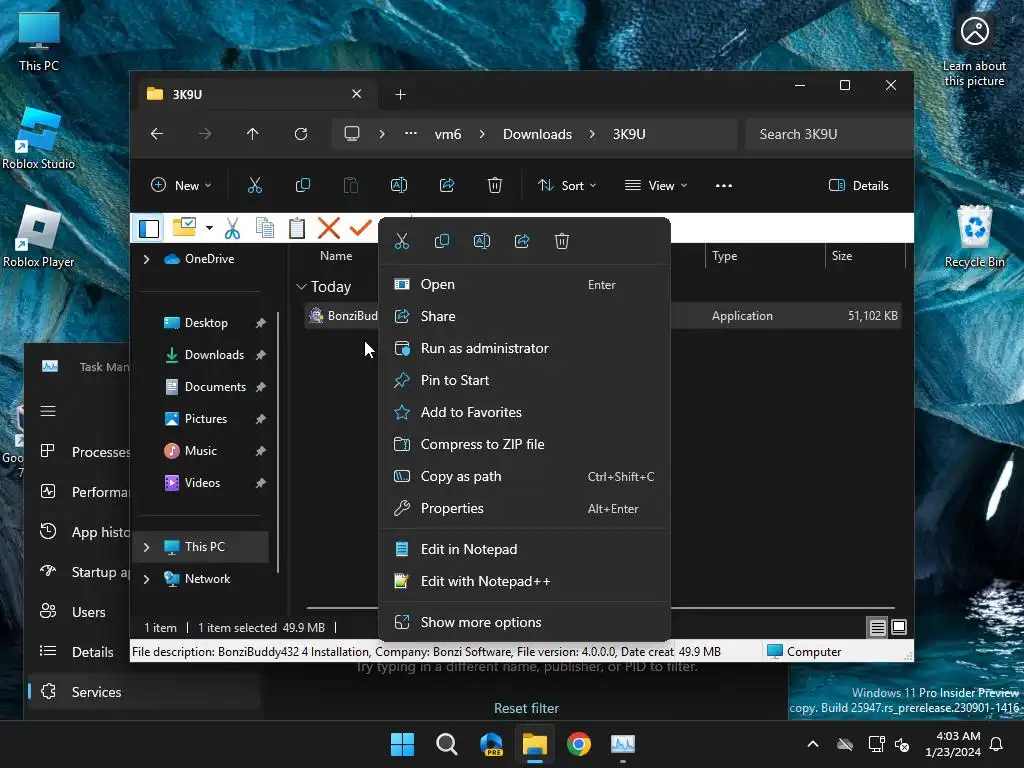Expand chevron after Downloads in address bar

point(592,134)
